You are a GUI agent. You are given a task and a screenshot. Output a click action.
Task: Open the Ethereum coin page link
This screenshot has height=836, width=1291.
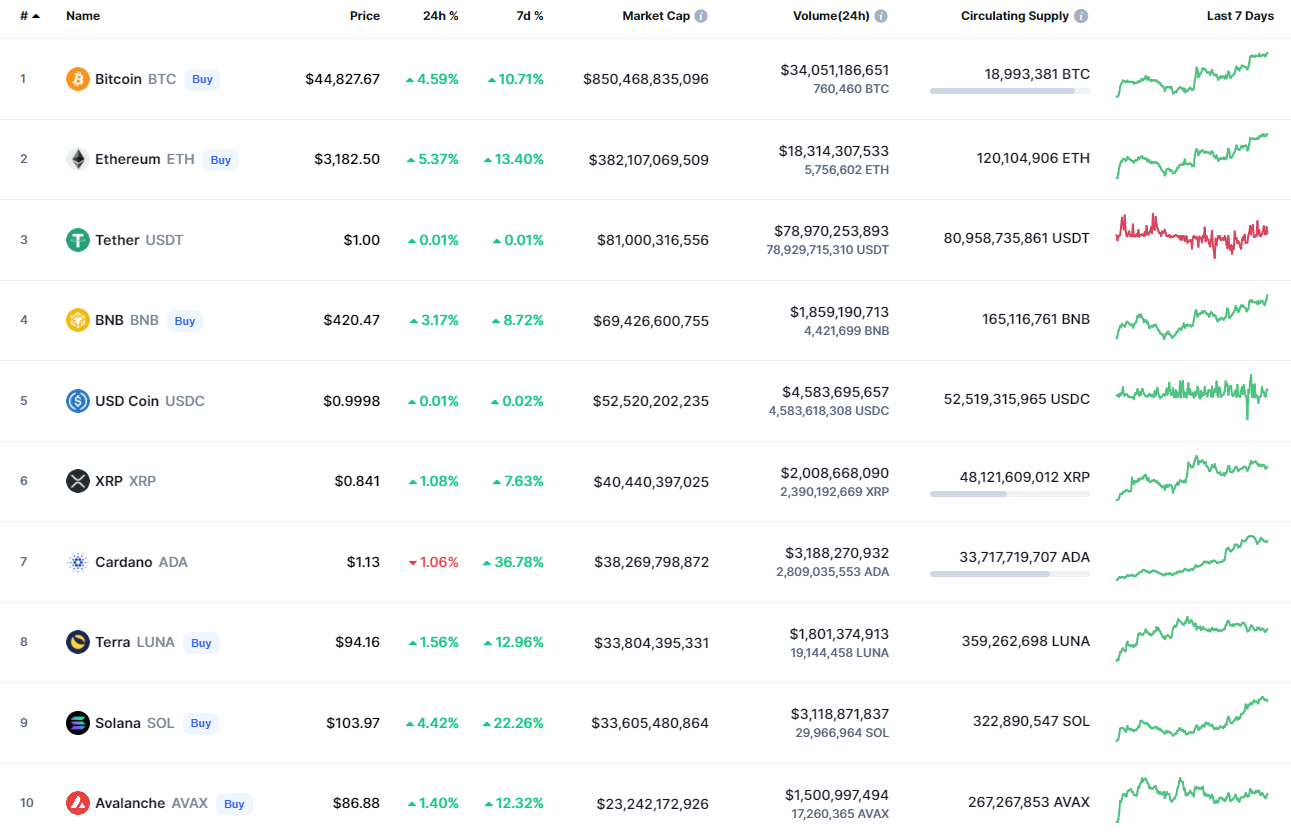tap(127, 159)
